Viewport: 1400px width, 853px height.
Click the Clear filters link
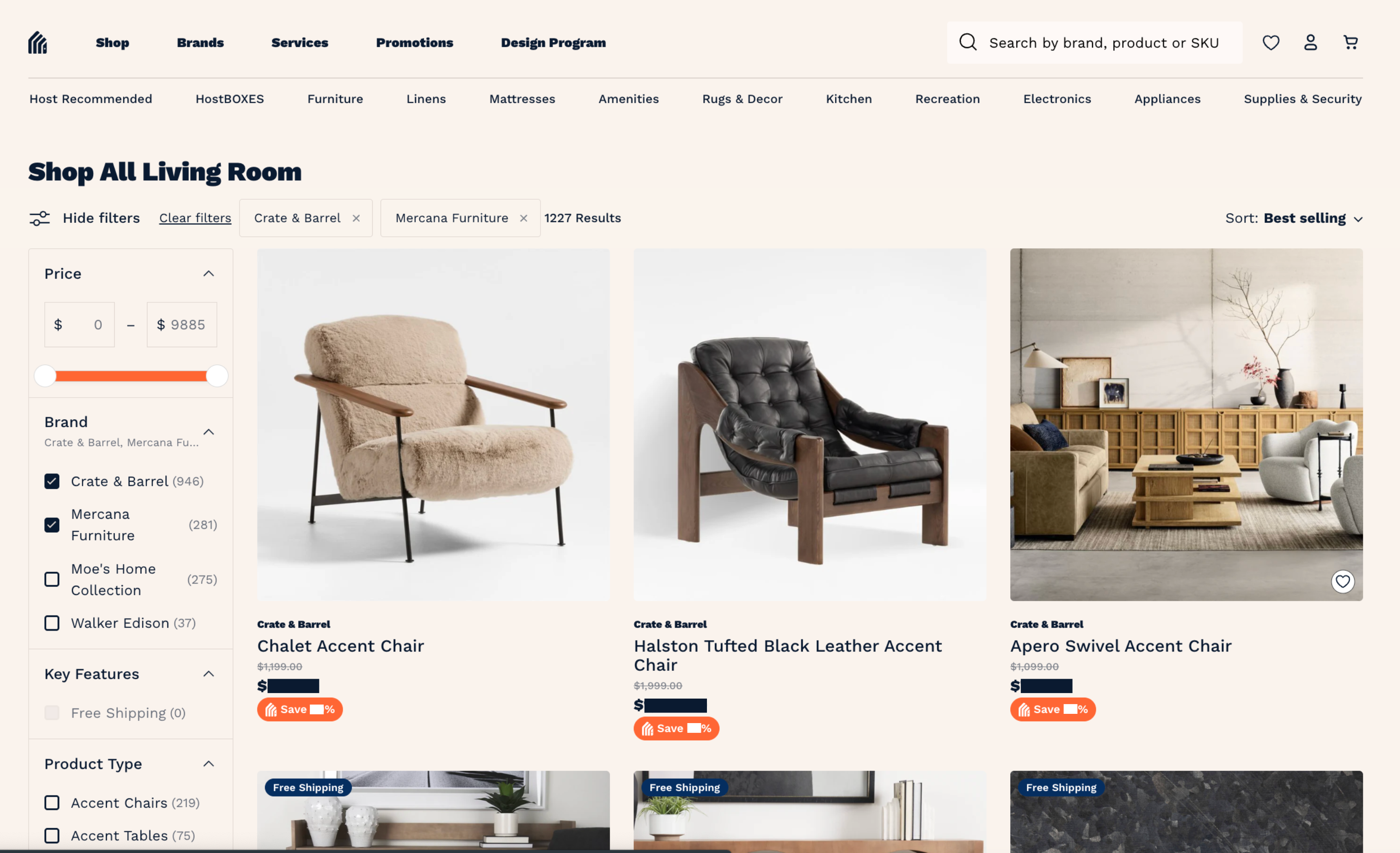pyautogui.click(x=195, y=218)
